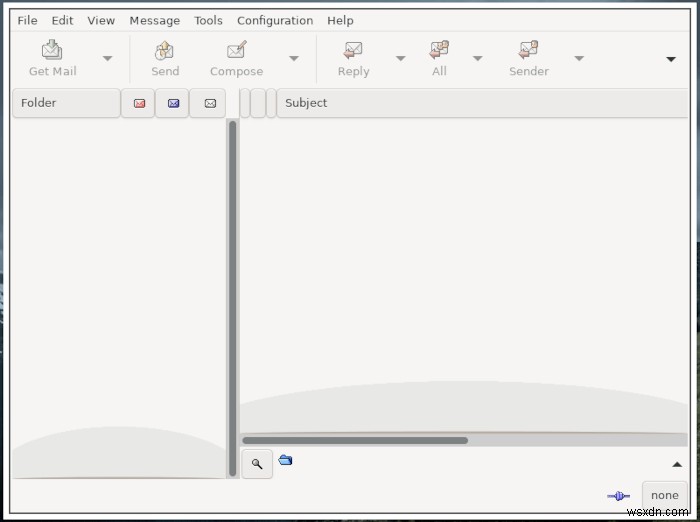Screen dimensions: 700x522
Task: Click the Subject column header
Action: pos(482,103)
